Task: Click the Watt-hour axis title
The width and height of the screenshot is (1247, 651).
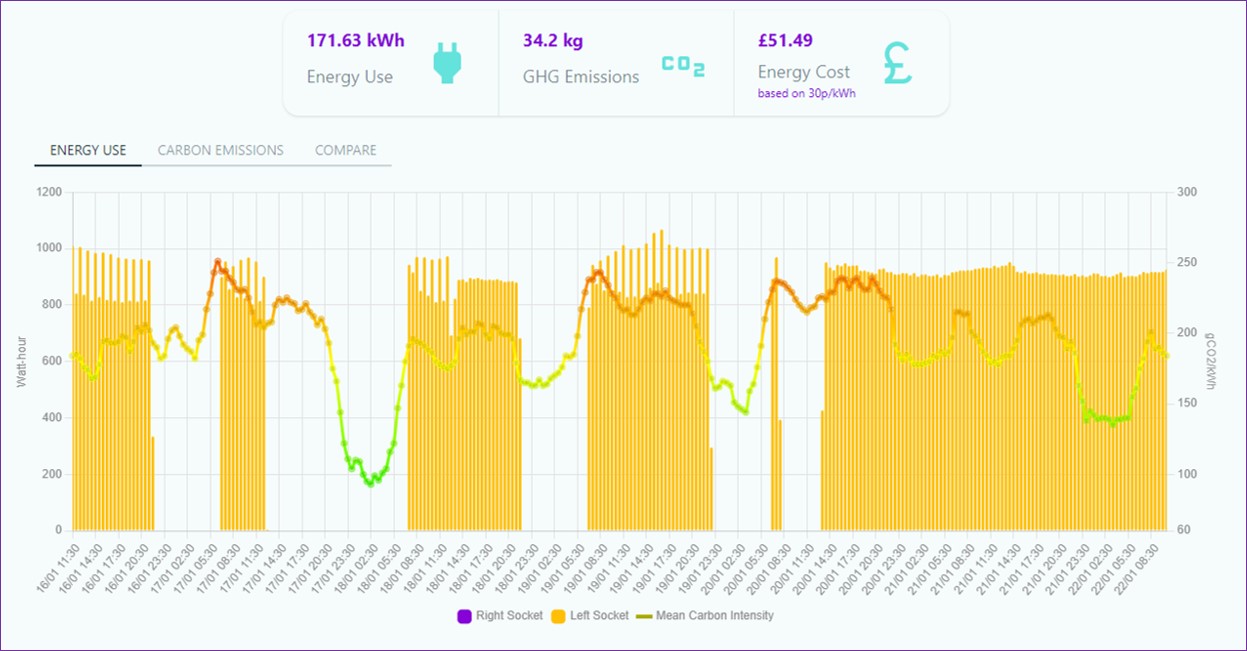Action: point(21,361)
